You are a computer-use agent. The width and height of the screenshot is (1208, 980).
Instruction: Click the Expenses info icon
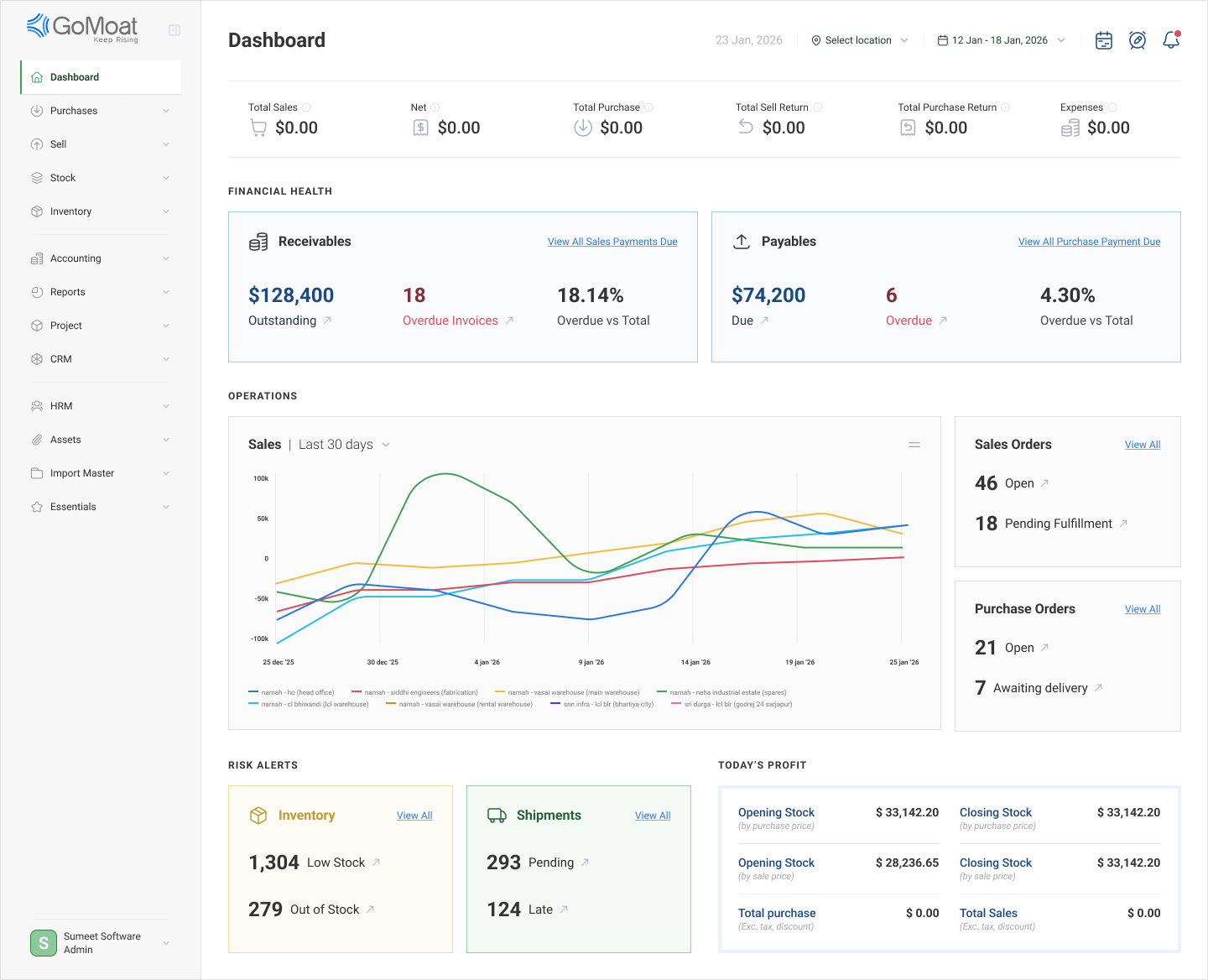tap(1112, 107)
